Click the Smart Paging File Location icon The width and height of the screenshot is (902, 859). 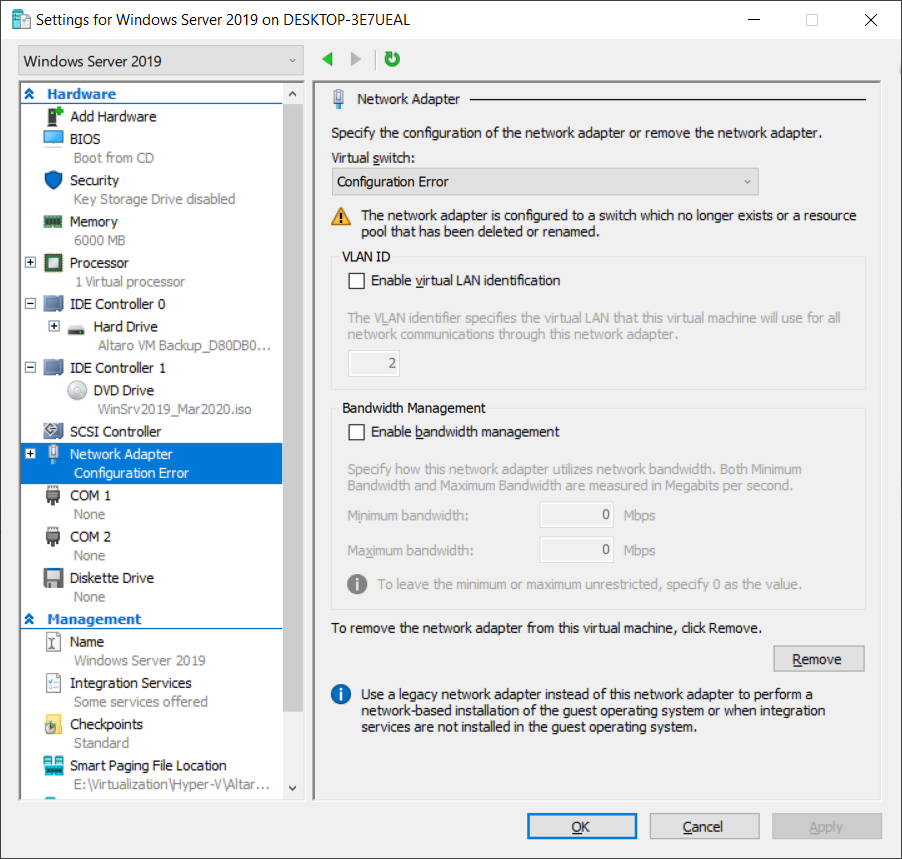tap(53, 766)
